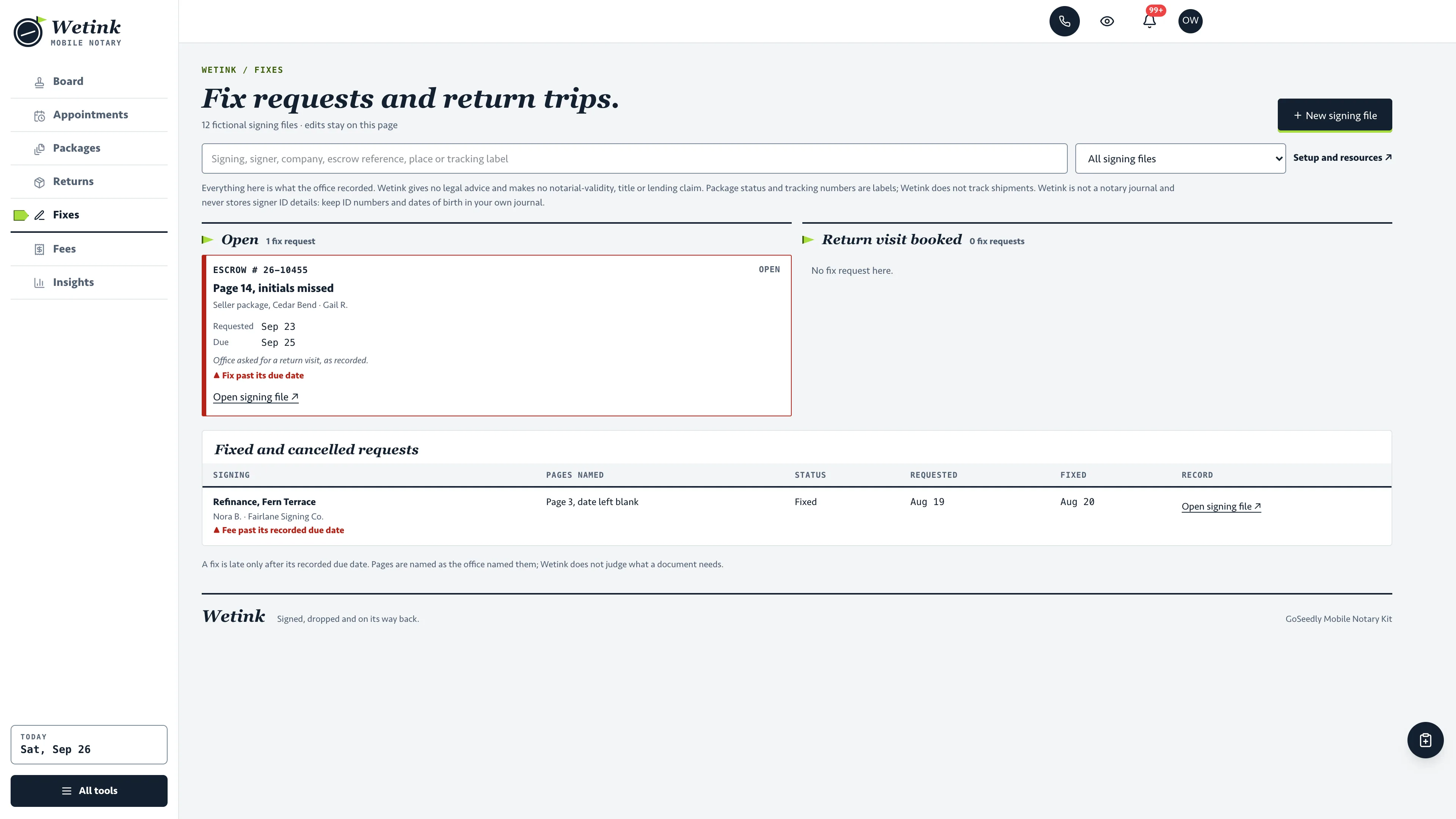
Task: Focus the signing search input field
Action: pyautogui.click(x=634, y=158)
